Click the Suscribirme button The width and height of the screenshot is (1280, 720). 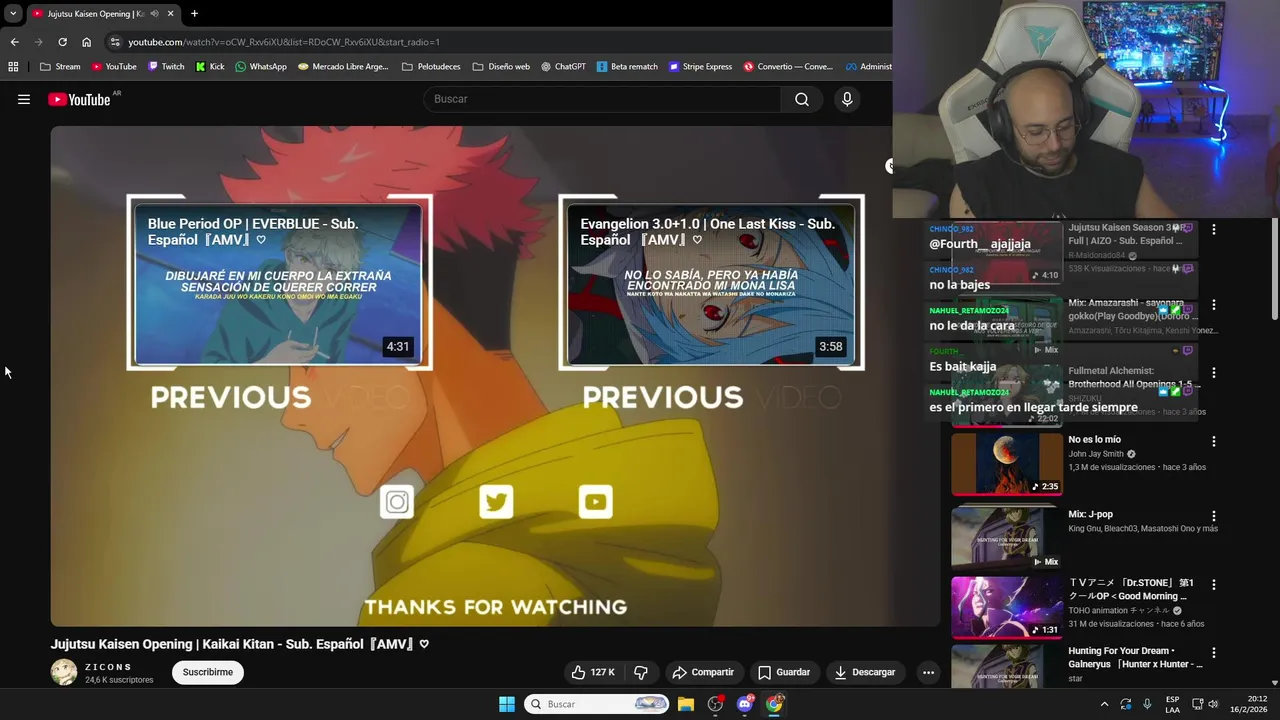tap(208, 672)
